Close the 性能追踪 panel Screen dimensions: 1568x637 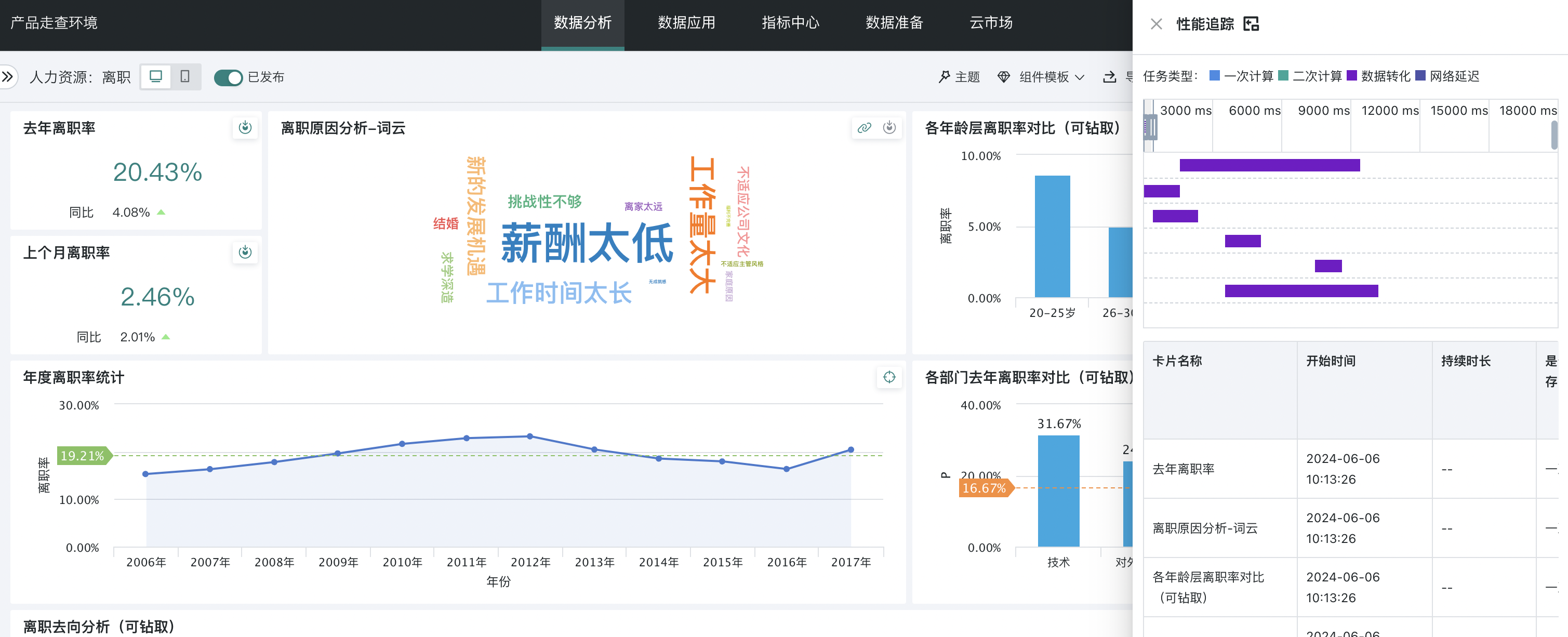coord(1156,24)
